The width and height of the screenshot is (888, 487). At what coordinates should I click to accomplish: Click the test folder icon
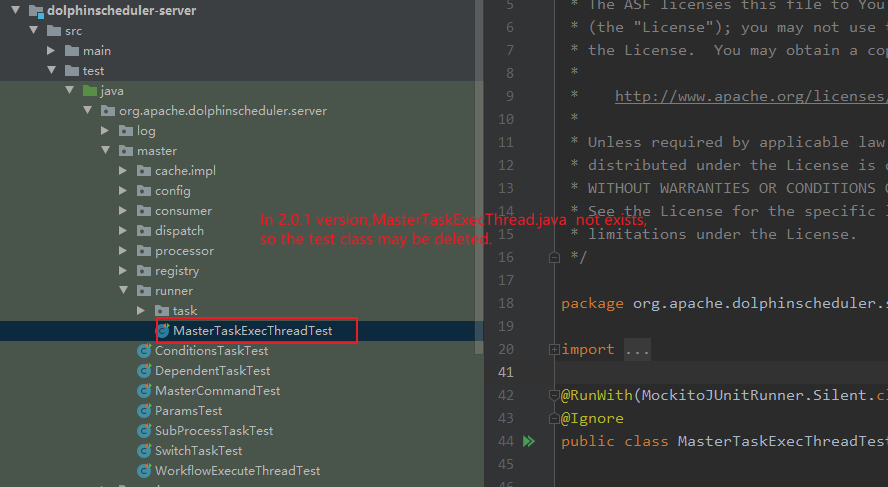[x=72, y=71]
